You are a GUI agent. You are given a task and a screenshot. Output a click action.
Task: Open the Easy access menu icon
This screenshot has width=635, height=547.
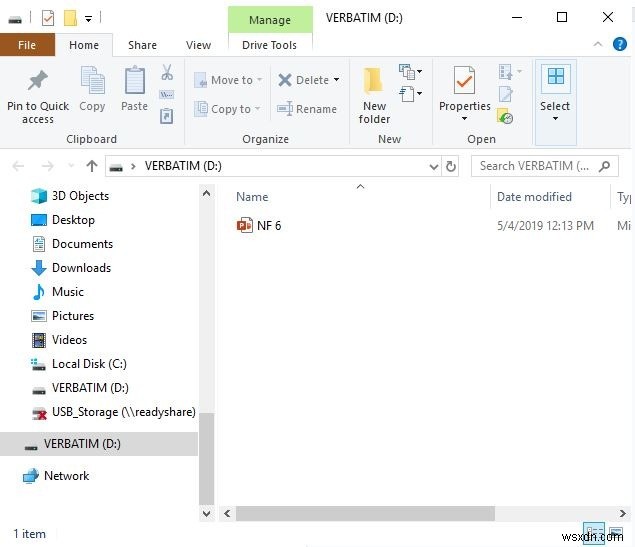point(410,94)
